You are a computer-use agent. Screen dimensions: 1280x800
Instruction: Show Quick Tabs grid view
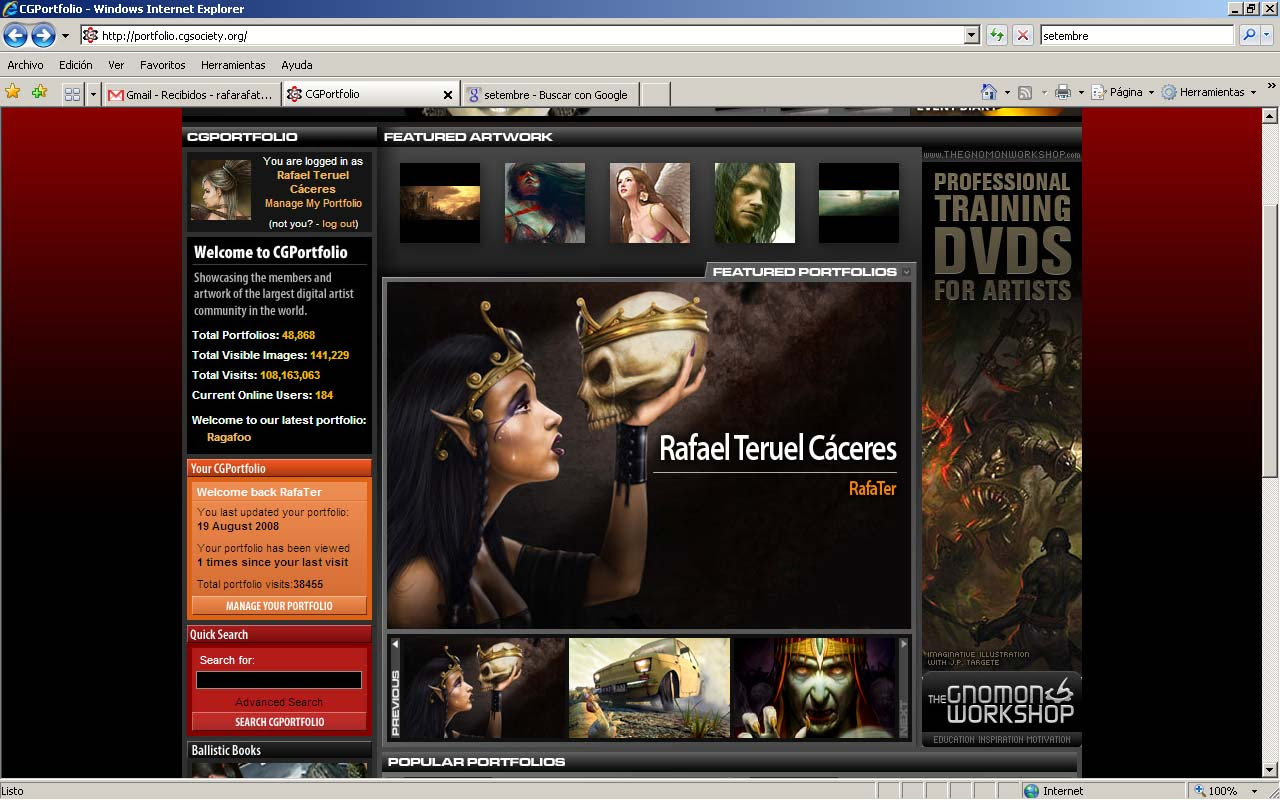[72, 94]
